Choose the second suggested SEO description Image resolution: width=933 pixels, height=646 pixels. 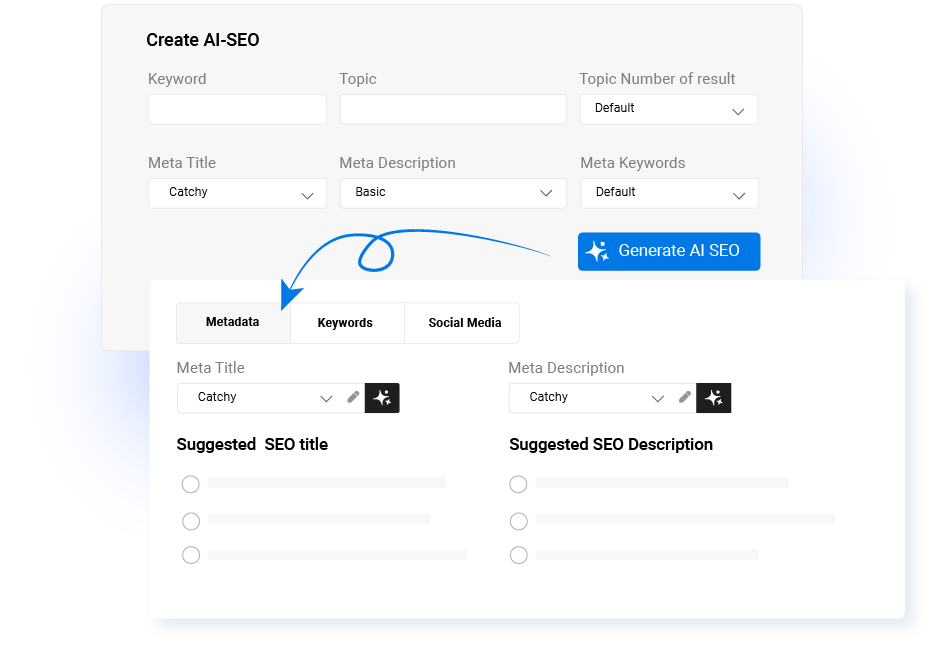point(518,521)
